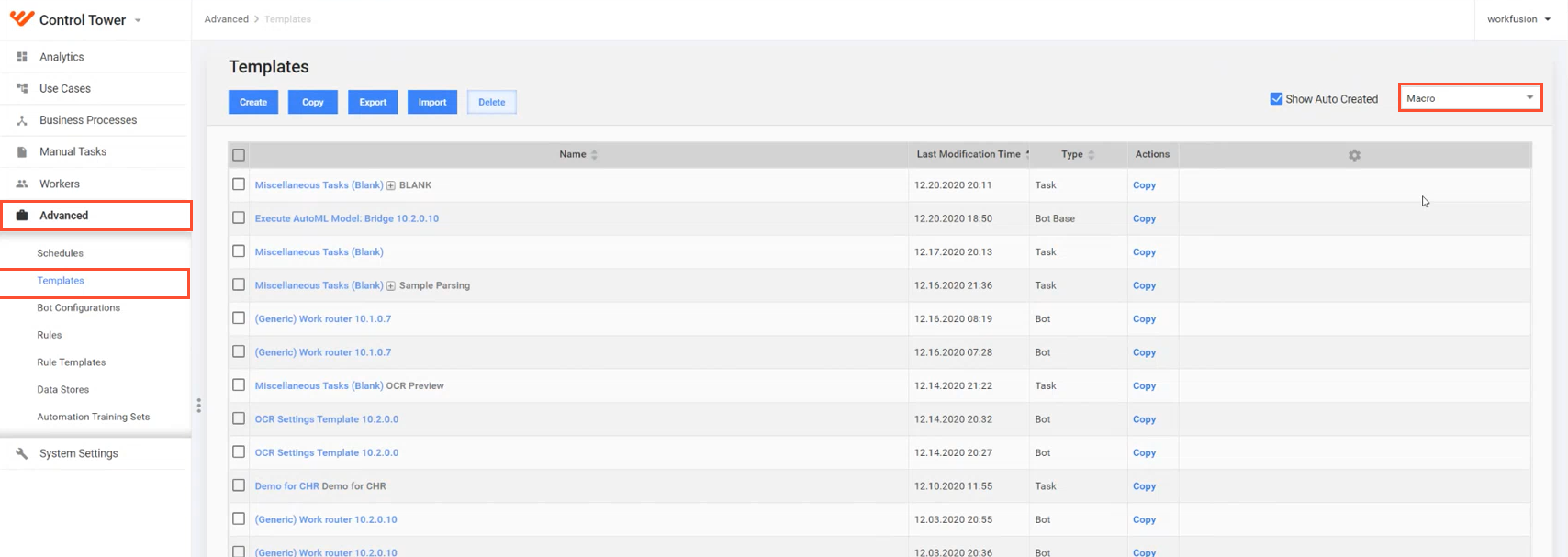Click the sidebar collapse handle dots
This screenshot has width=1568, height=557.
point(198,405)
